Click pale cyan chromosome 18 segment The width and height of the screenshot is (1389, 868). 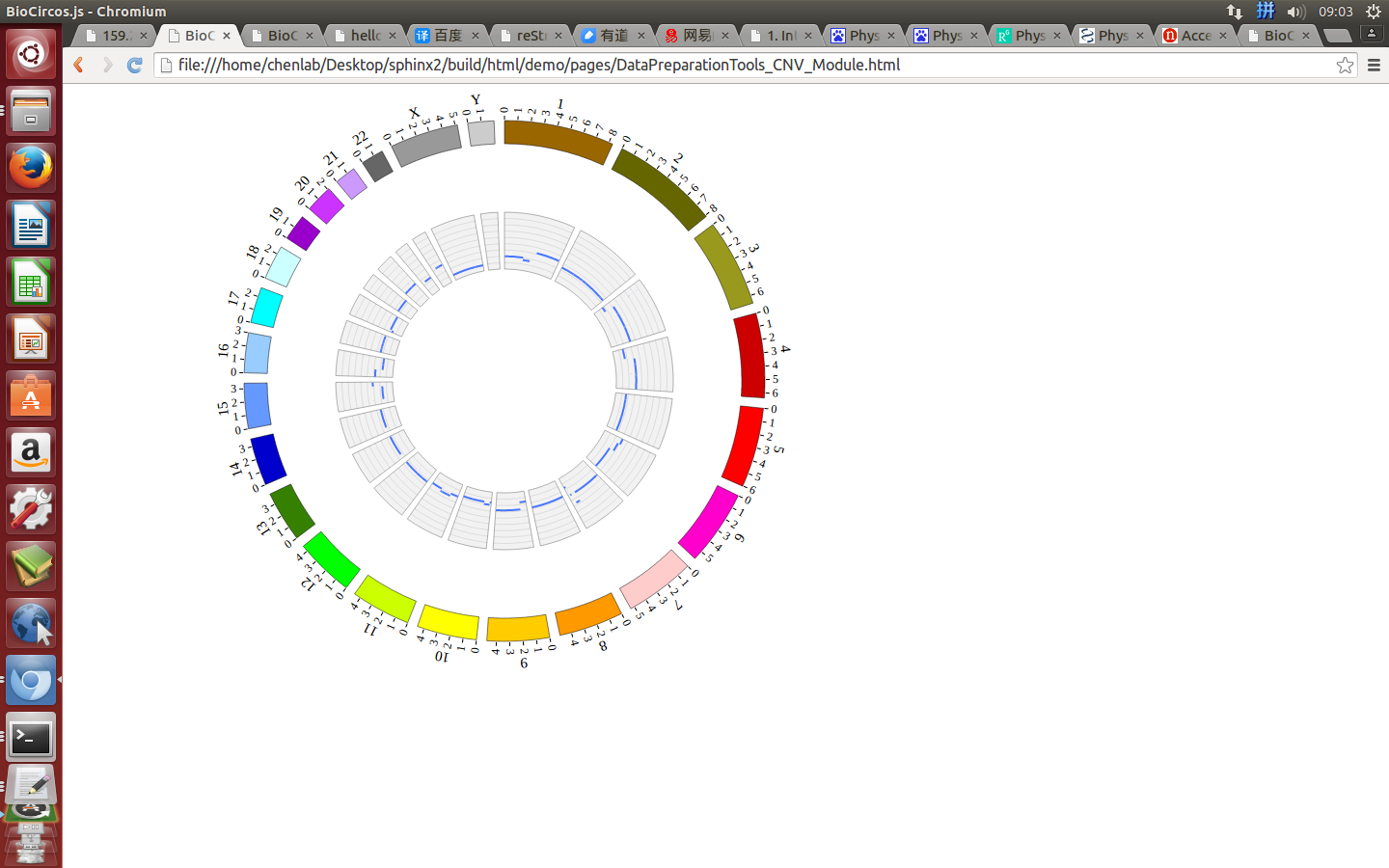pos(284,267)
